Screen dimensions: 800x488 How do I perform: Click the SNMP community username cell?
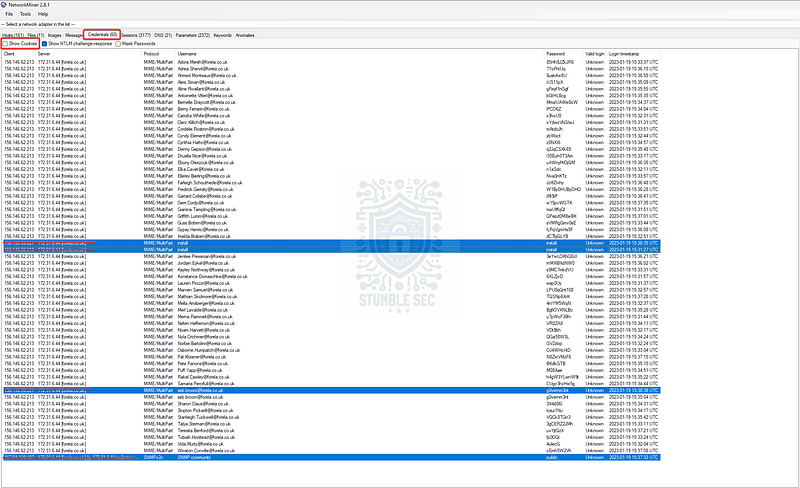(x=194, y=457)
